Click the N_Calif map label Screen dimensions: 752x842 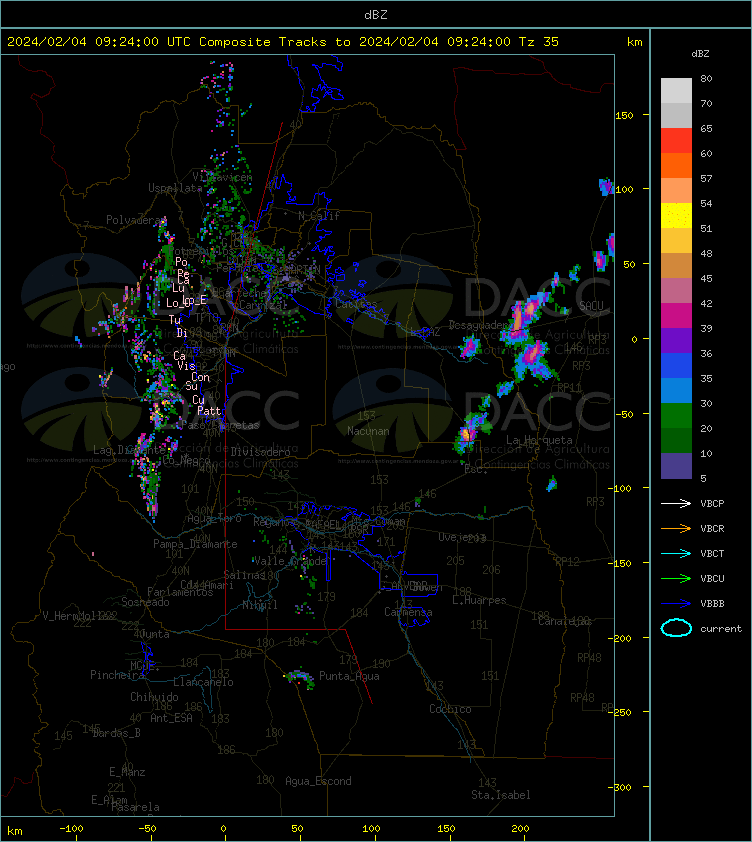coord(319,216)
